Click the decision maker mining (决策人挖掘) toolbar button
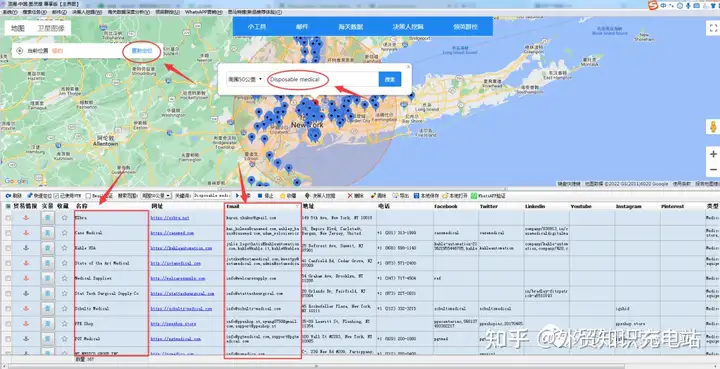The width and height of the screenshot is (720, 369). (320, 196)
